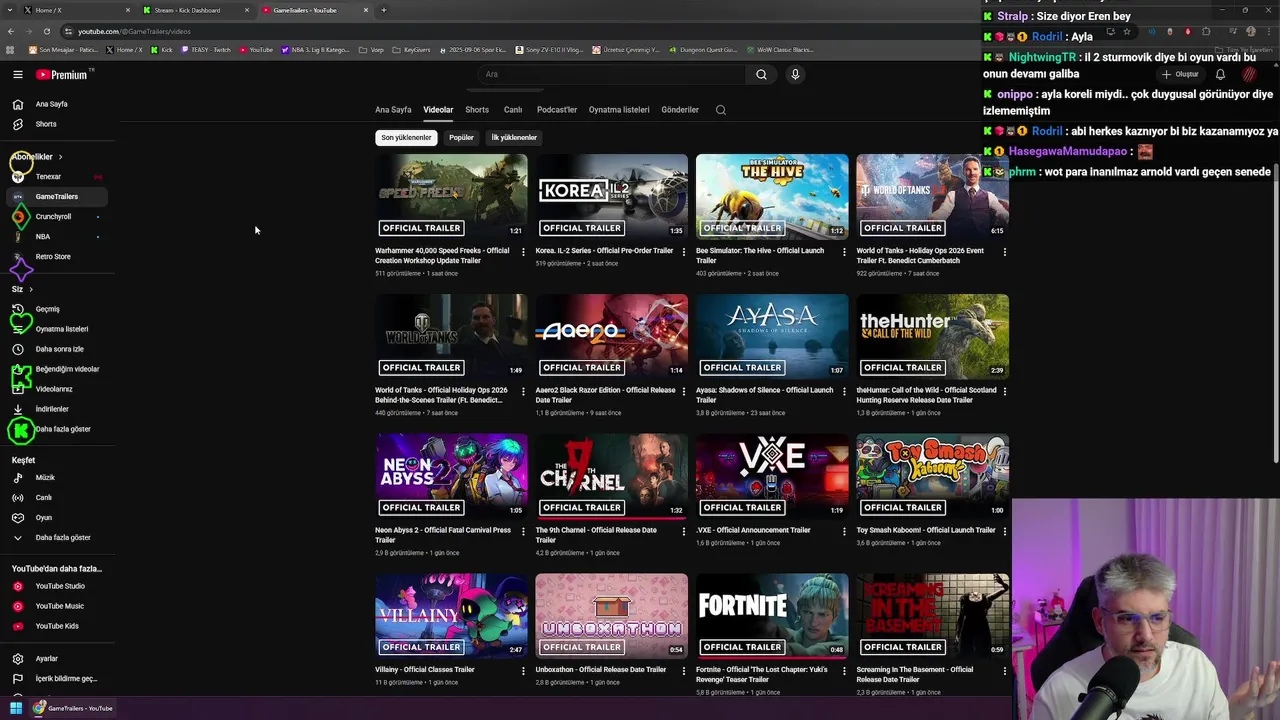Open options menu for Warhammer Speed Freeks video
Image resolution: width=1280 pixels, height=720 pixels.
pos(523,252)
